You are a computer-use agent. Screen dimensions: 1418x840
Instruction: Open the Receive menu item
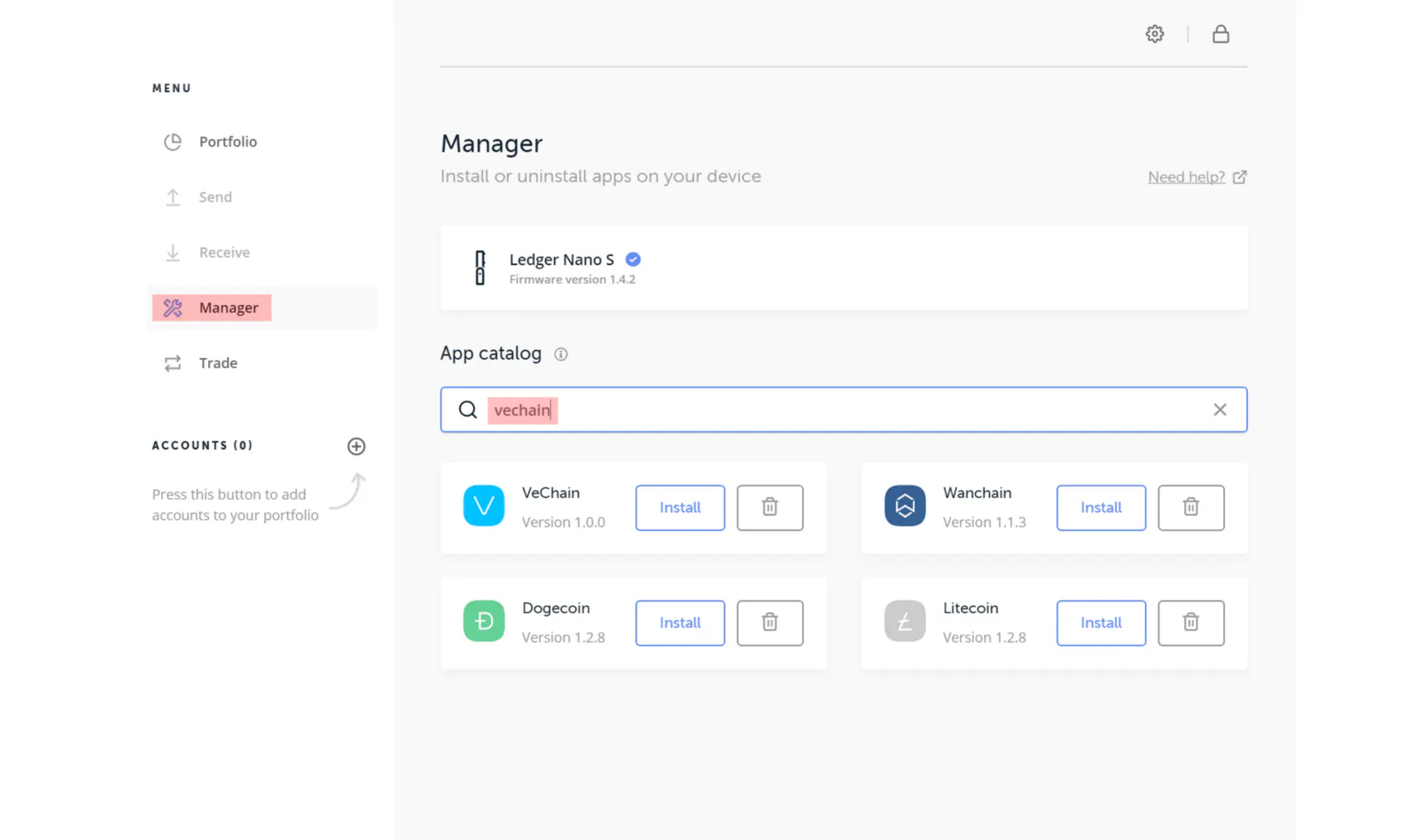tap(224, 253)
